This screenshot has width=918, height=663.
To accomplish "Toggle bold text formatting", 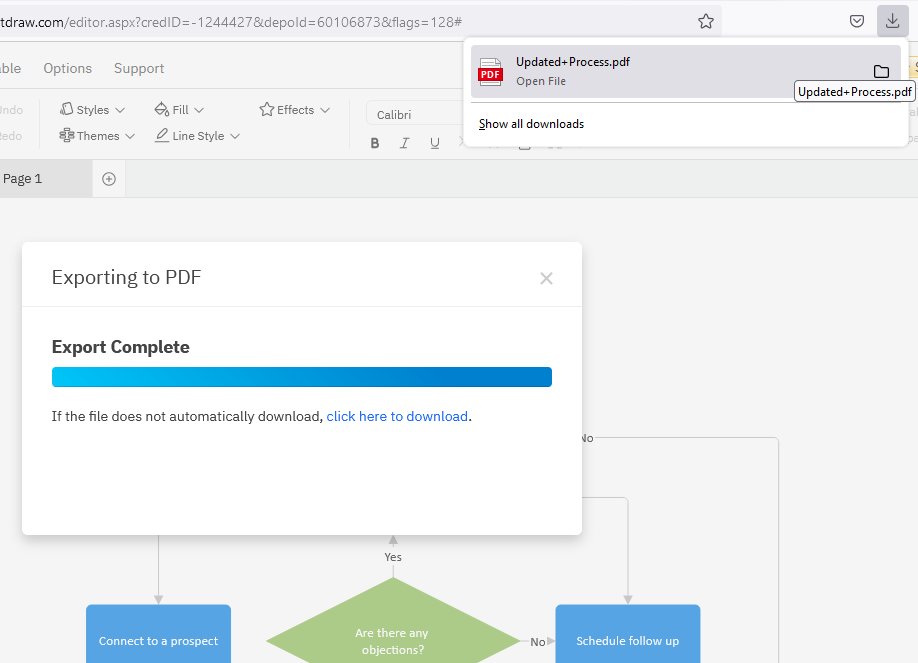I will click(x=375, y=143).
